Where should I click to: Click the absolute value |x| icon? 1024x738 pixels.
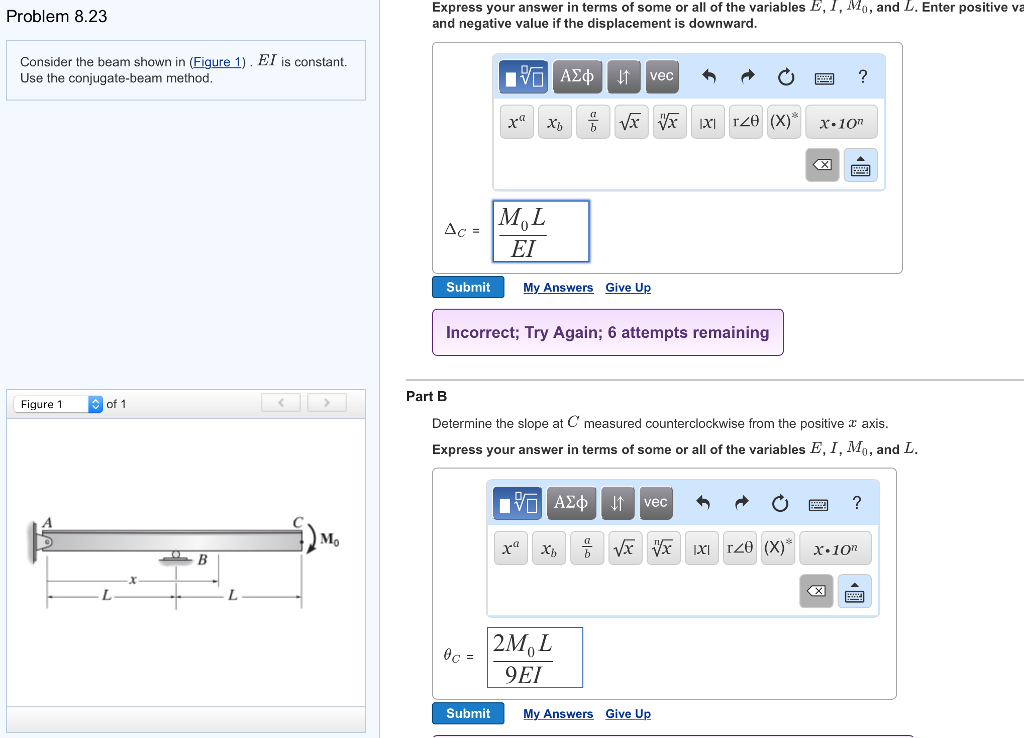click(x=707, y=121)
